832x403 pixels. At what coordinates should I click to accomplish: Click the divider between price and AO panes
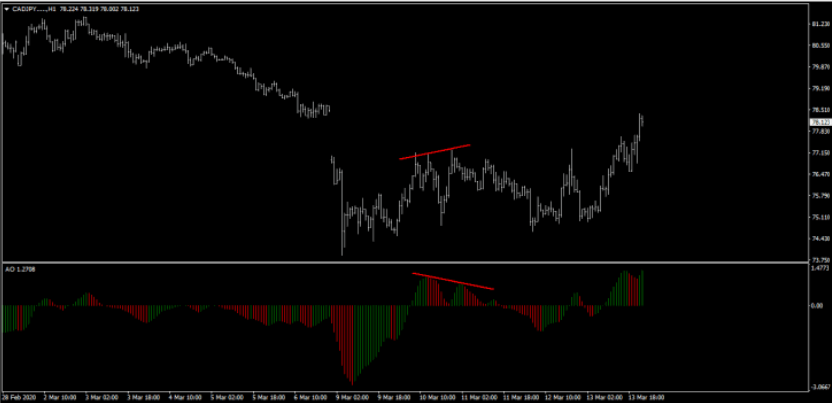(x=400, y=263)
